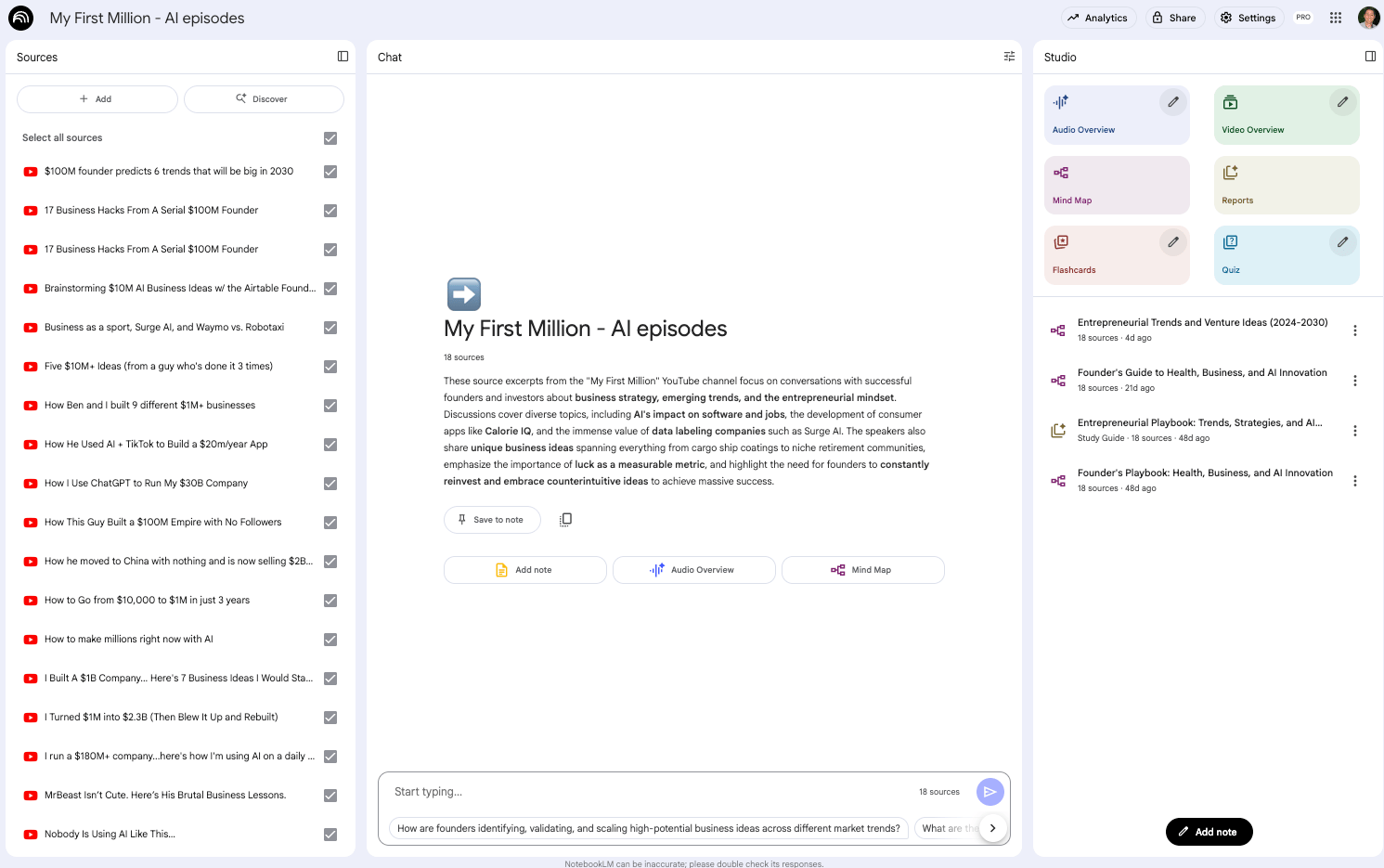Uncheck 'How He Used AI + TikTok' source

point(330,445)
